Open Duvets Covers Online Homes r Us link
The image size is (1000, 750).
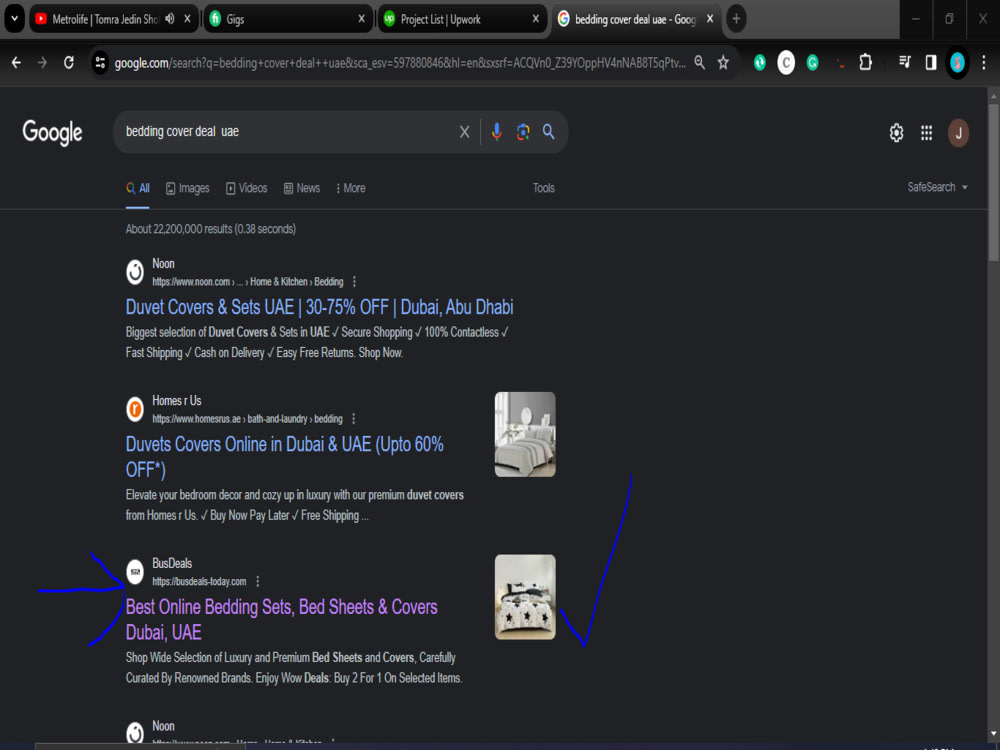(284, 457)
